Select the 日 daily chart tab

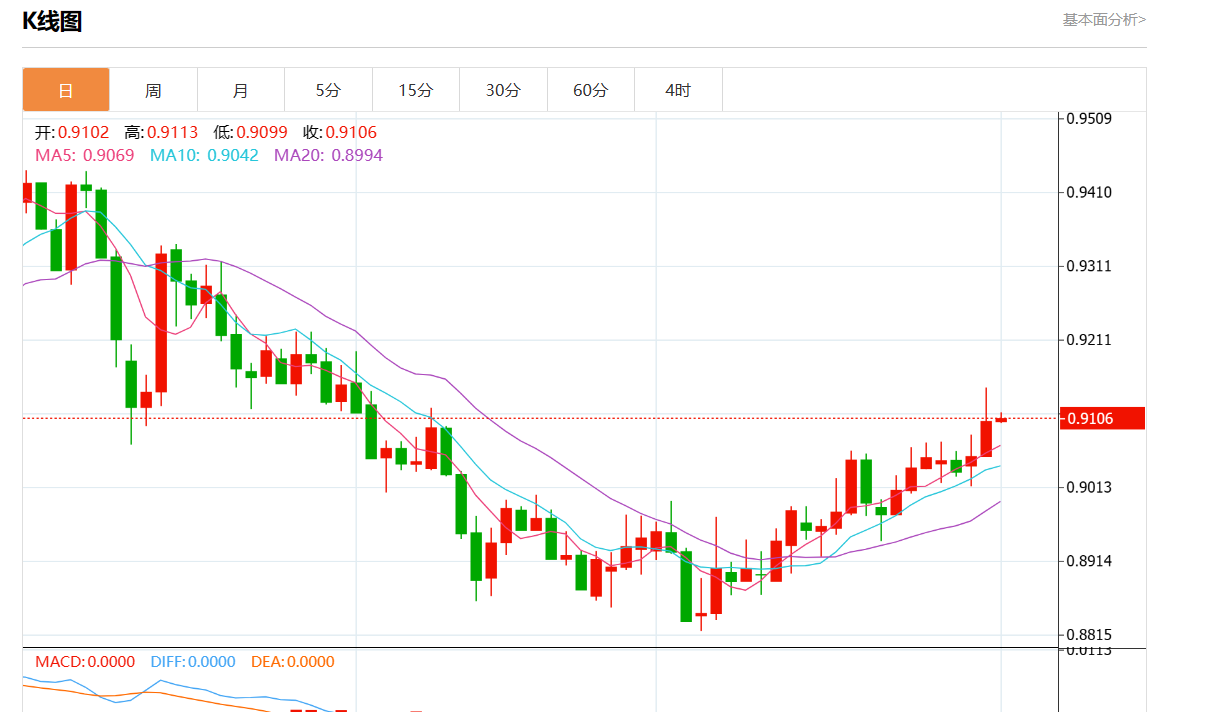[66, 90]
